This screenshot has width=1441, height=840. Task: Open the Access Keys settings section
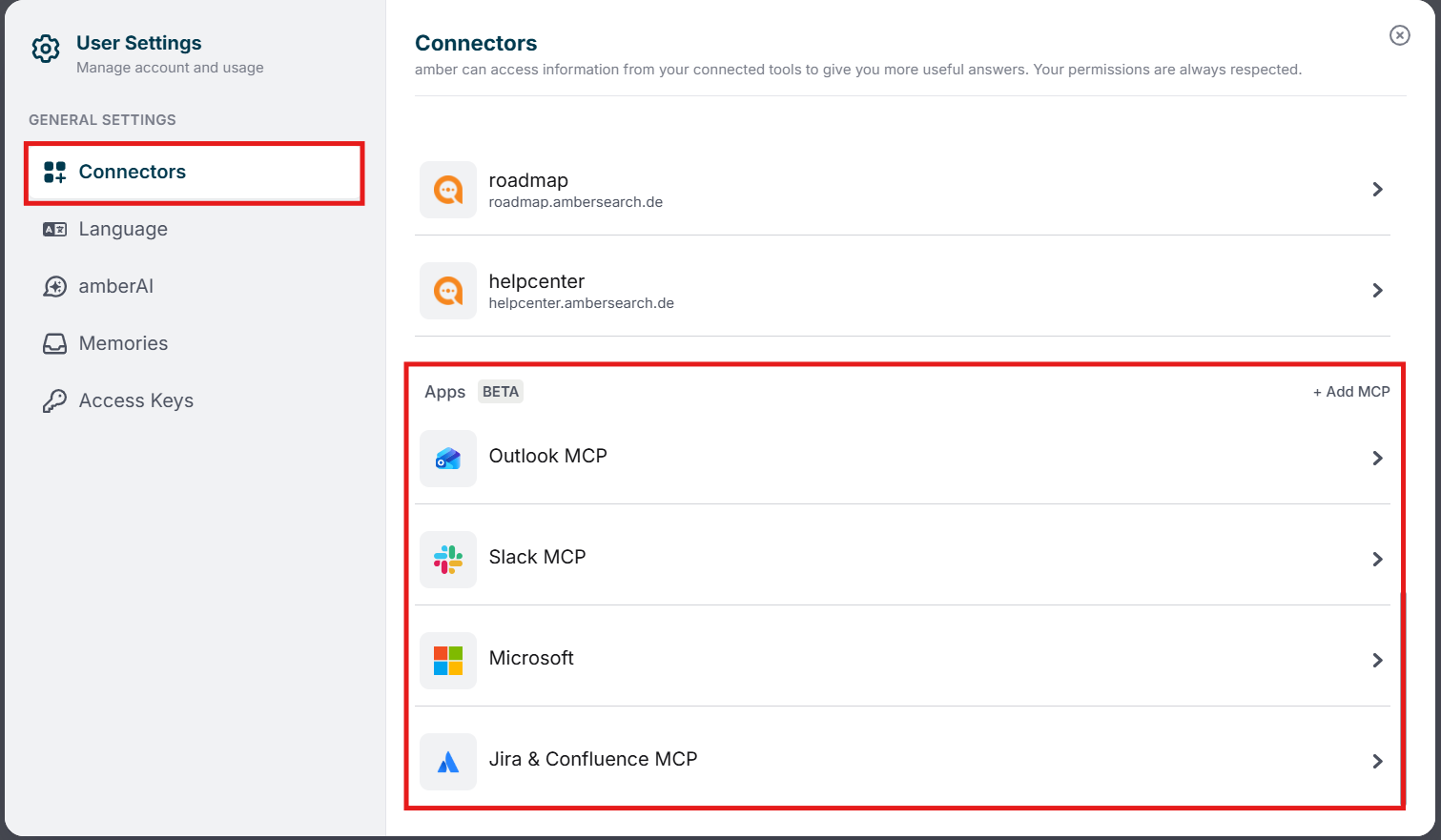[x=195, y=400]
